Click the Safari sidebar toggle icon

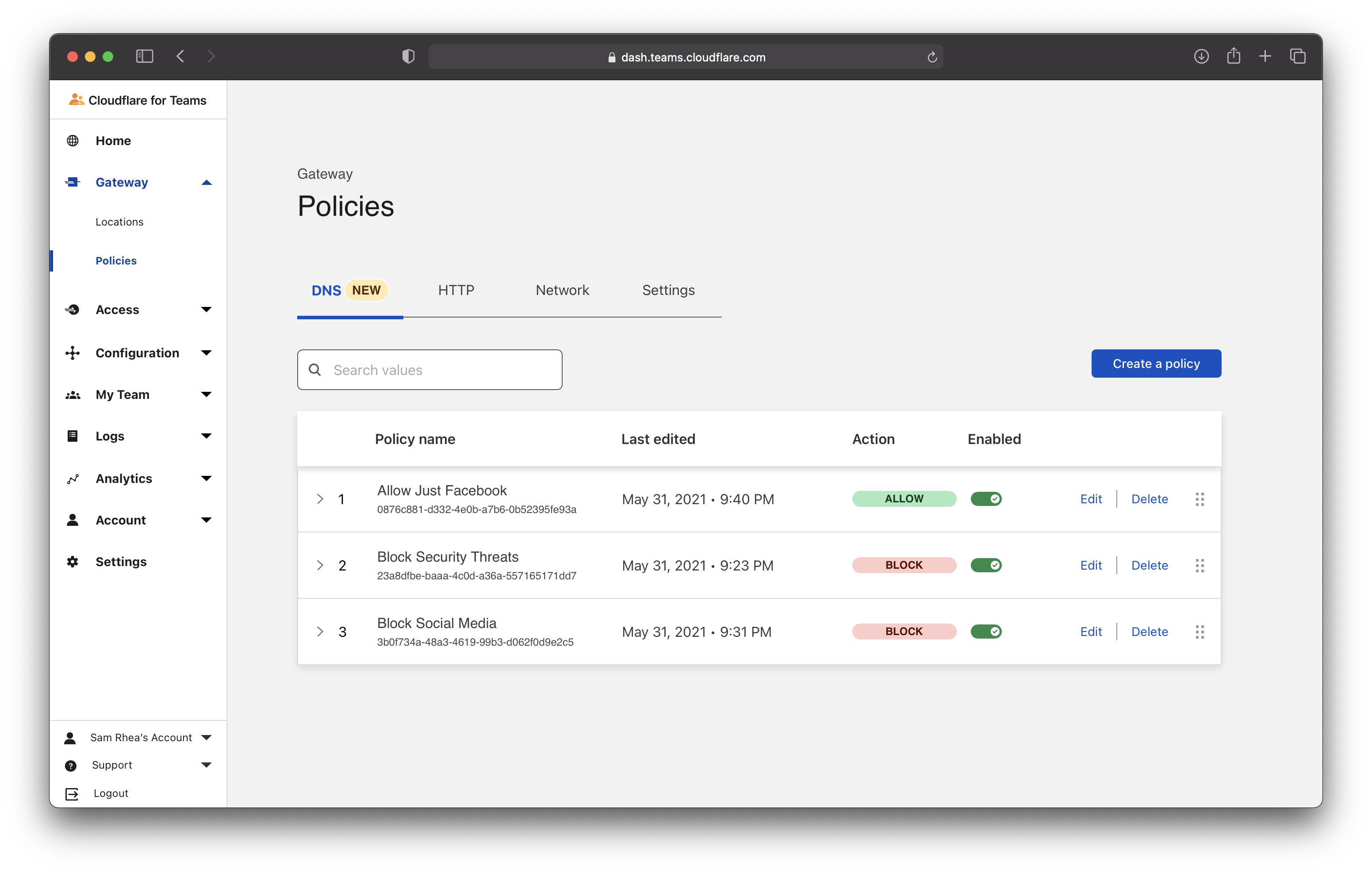[x=145, y=57]
